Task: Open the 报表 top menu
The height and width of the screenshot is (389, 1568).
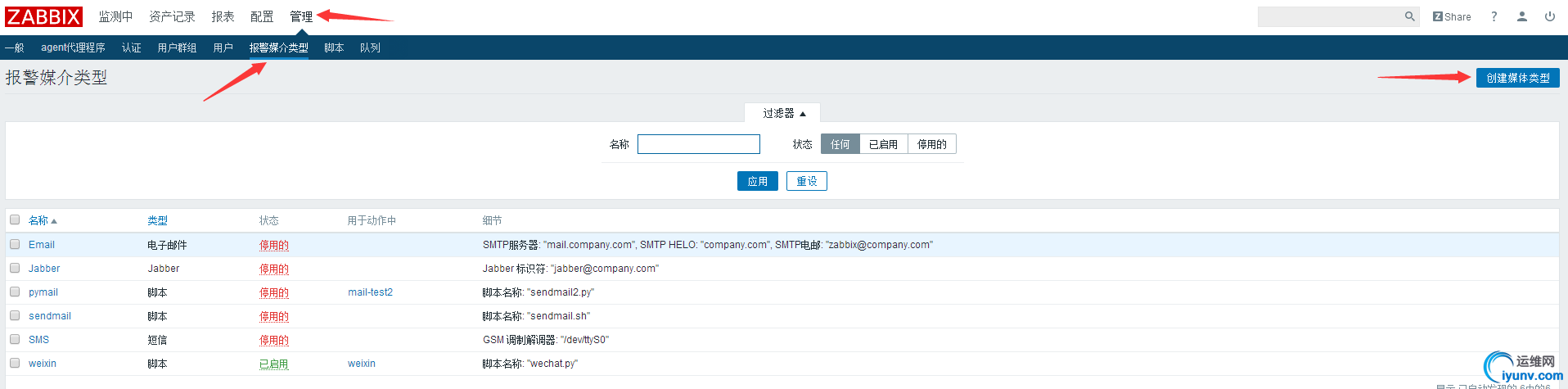Action: click(x=223, y=16)
